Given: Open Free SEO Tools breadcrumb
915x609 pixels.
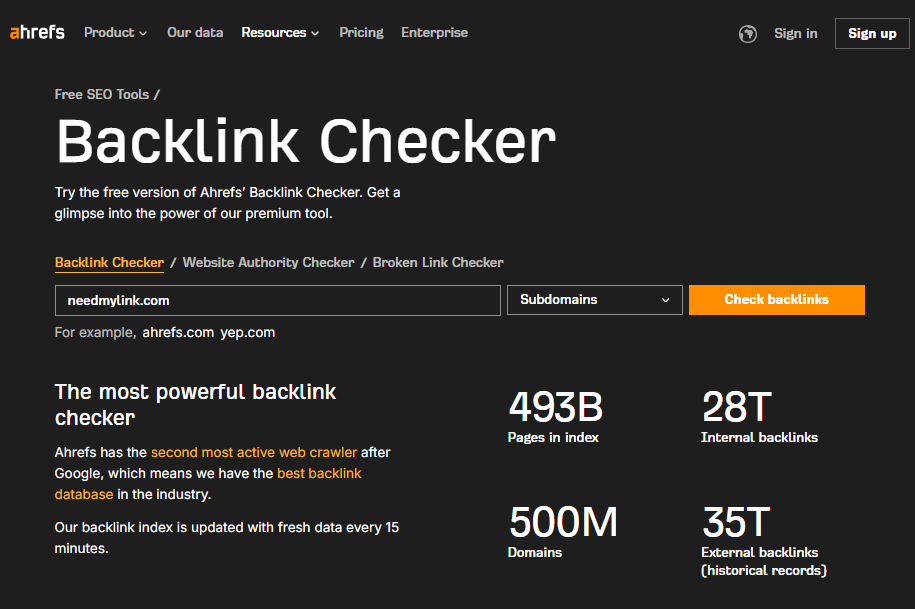Looking at the screenshot, I should pyautogui.click(x=102, y=94).
